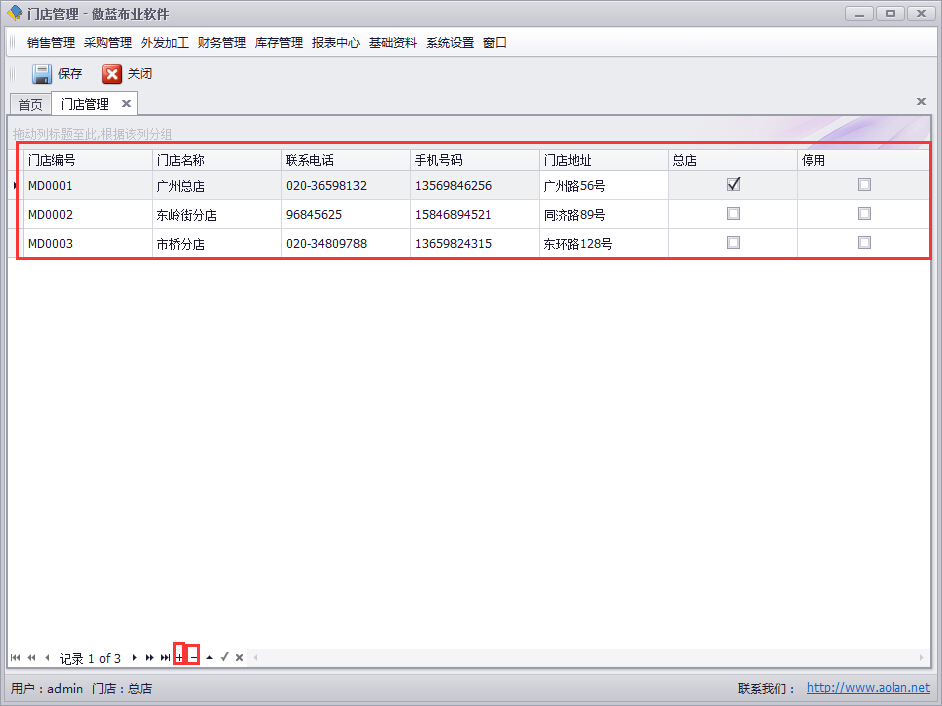Expand the 系统设置 menu
942x706 pixels.
click(450, 43)
